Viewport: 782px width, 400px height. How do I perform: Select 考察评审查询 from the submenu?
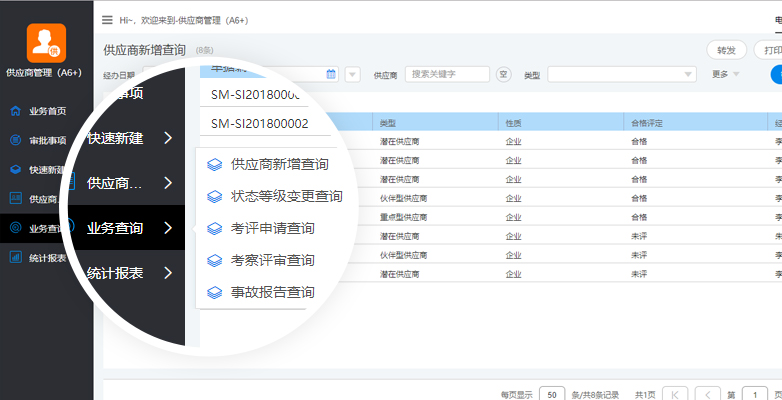click(272, 260)
